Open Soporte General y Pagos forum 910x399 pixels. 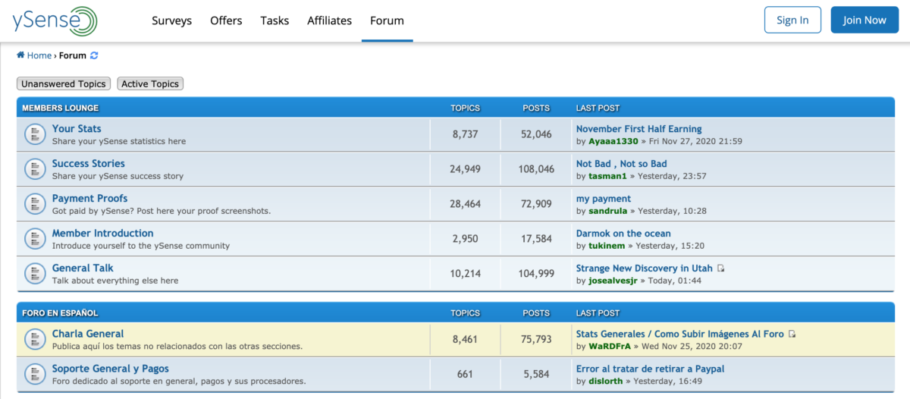[111, 369]
